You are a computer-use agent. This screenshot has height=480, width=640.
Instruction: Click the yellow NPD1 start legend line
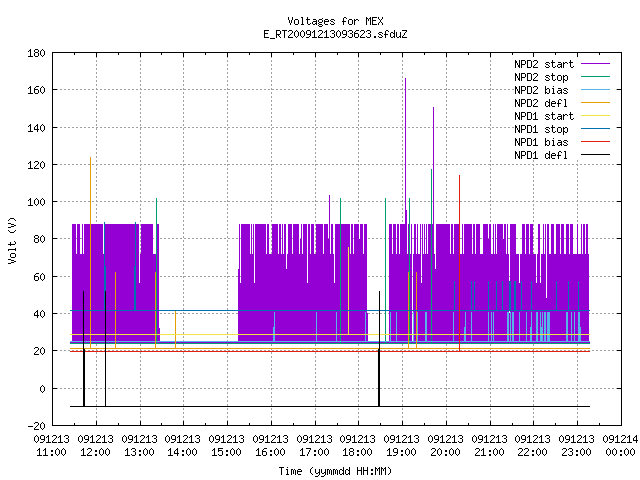(x=595, y=116)
